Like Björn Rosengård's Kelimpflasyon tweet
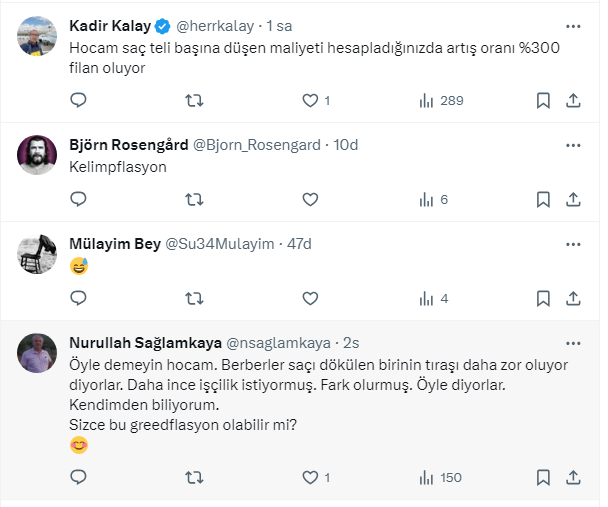Screen dimensions: 608x507 (310, 199)
